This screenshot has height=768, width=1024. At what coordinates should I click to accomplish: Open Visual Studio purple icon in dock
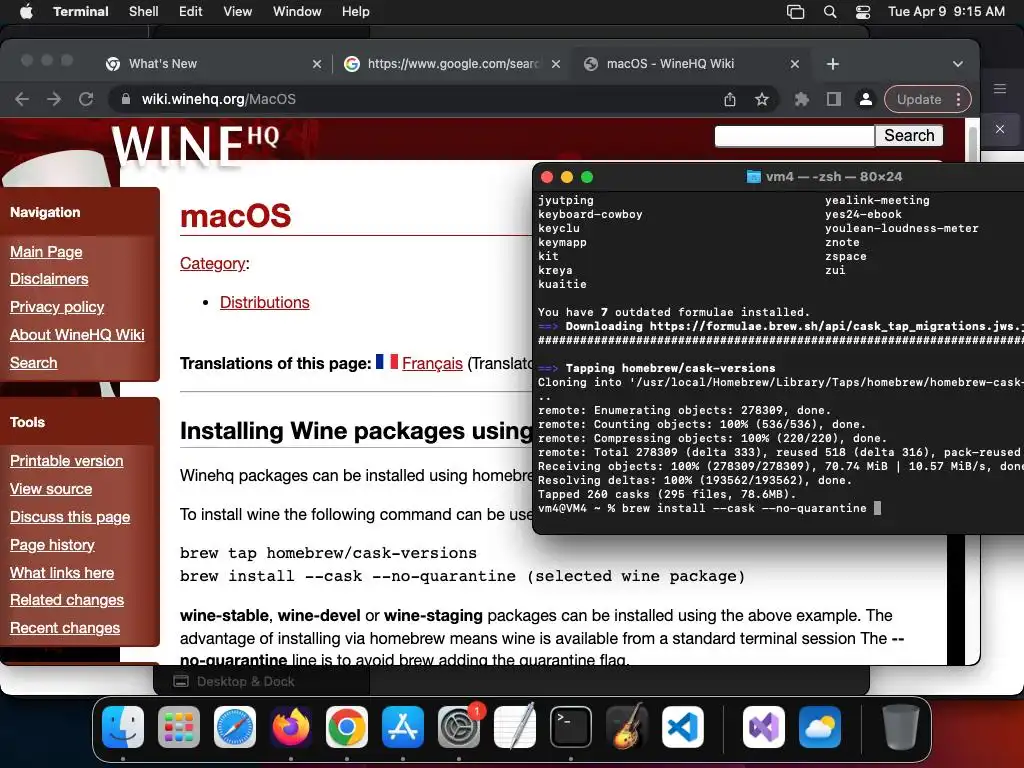(763, 727)
